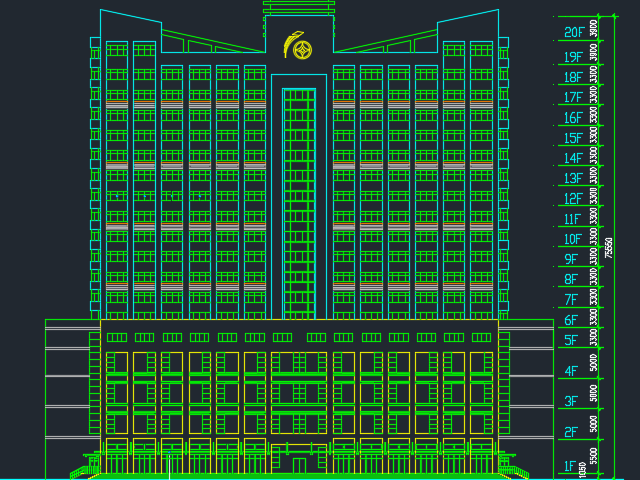Select the 20F floor level label
Screen dimensions: 640x480
573,33
